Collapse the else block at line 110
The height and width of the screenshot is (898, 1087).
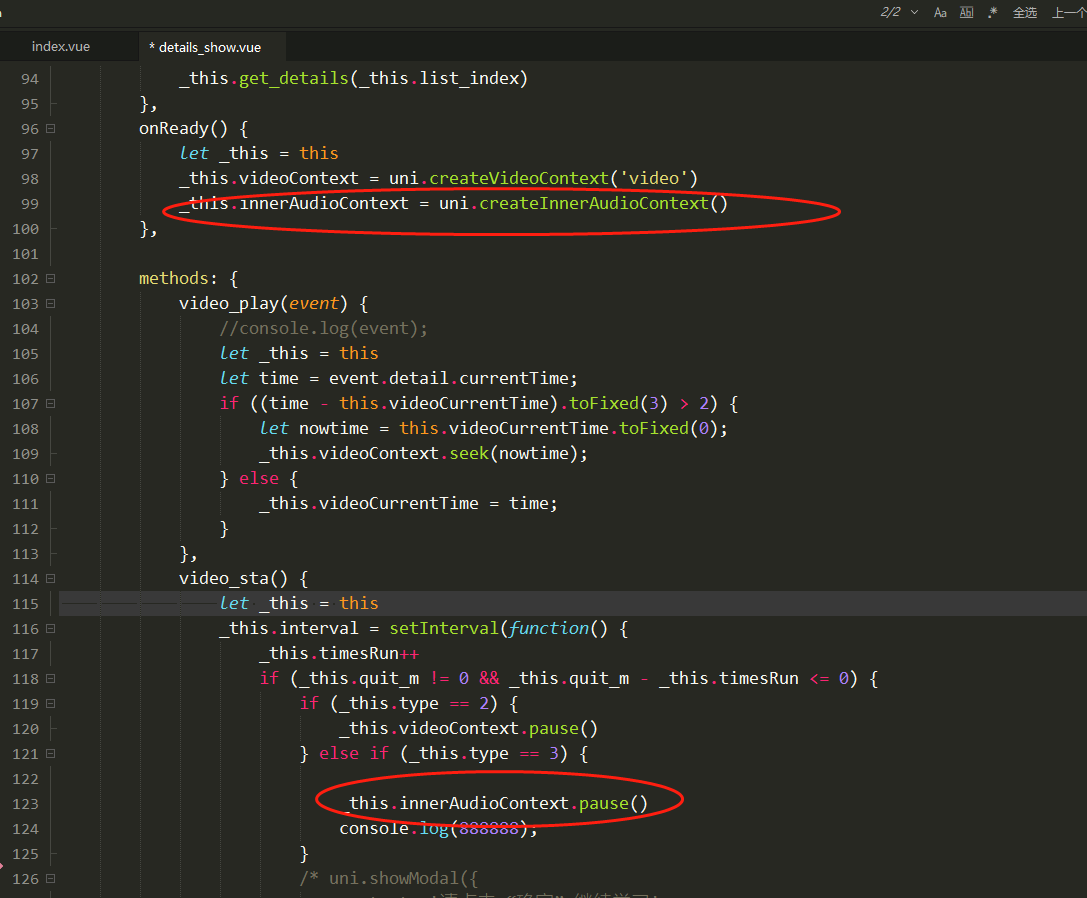point(50,478)
